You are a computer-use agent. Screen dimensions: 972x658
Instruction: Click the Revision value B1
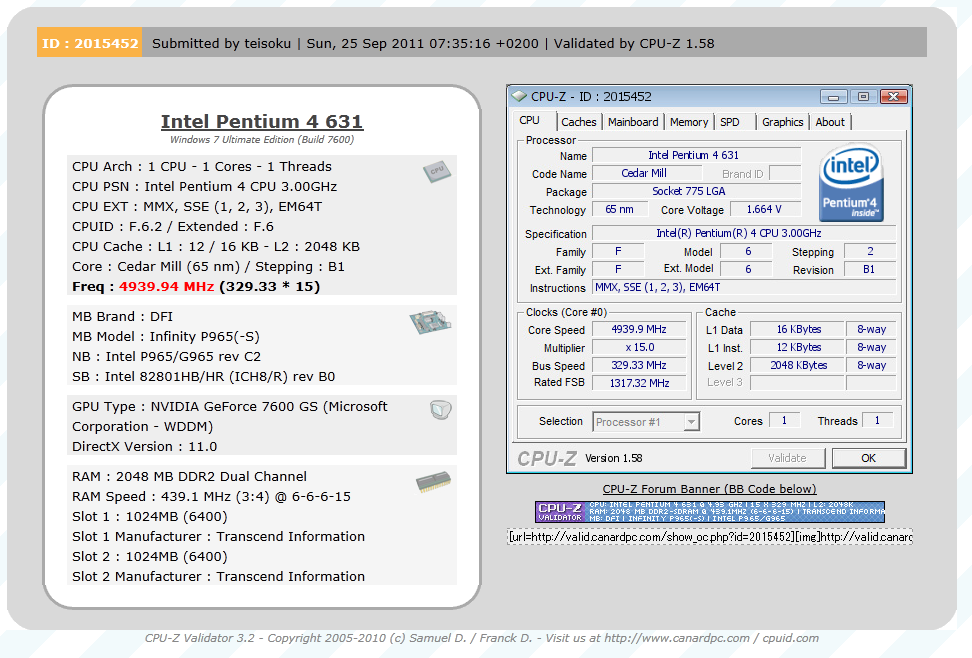[869, 269]
